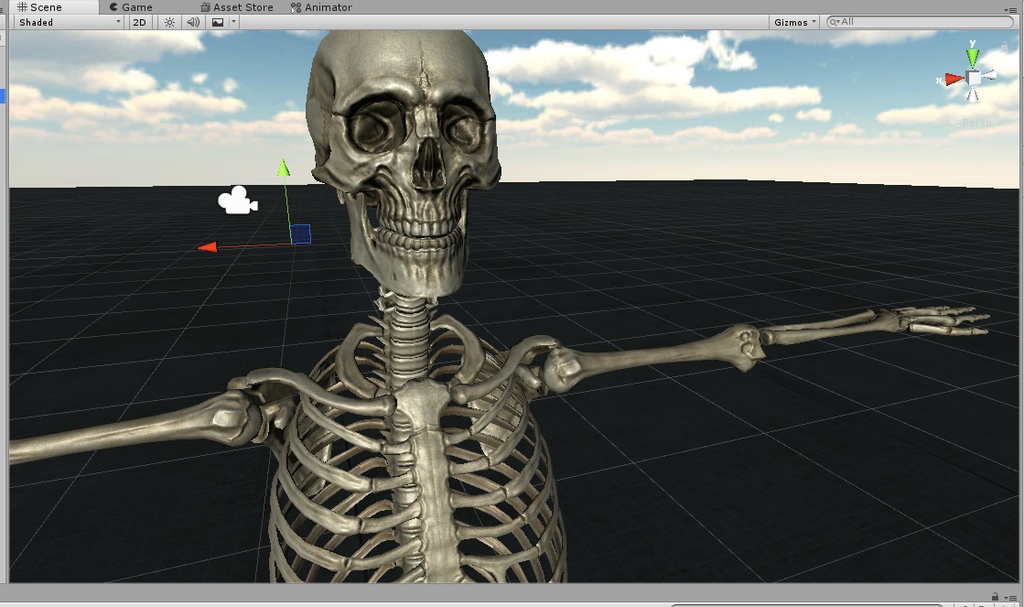Click the red X axis cone on orientation gizmo

click(x=954, y=79)
